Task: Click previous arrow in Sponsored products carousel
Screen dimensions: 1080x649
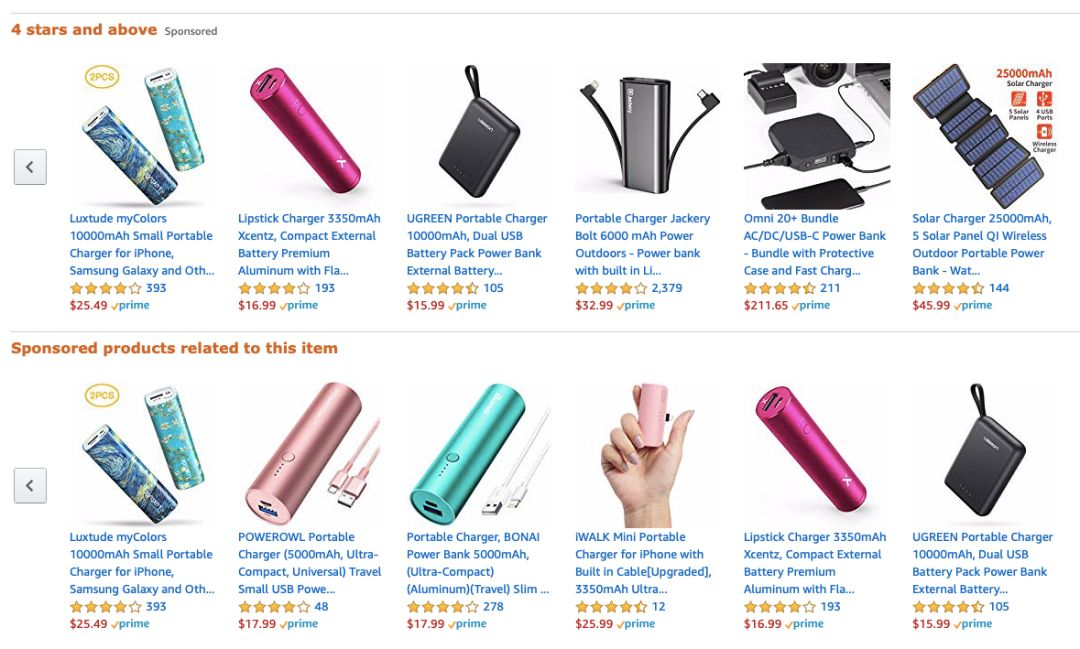Action: pos(30,486)
